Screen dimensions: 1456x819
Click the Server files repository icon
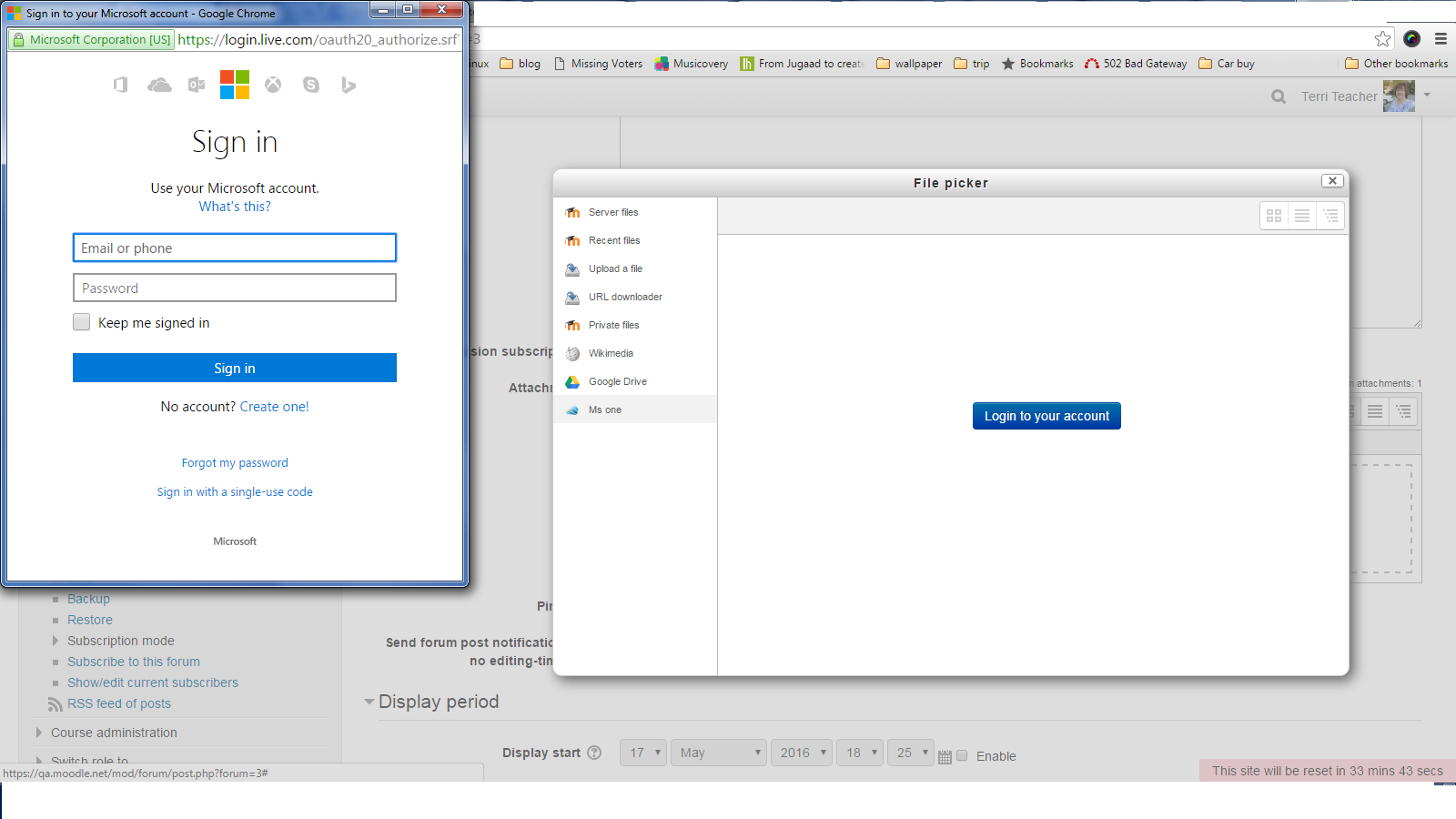click(572, 213)
